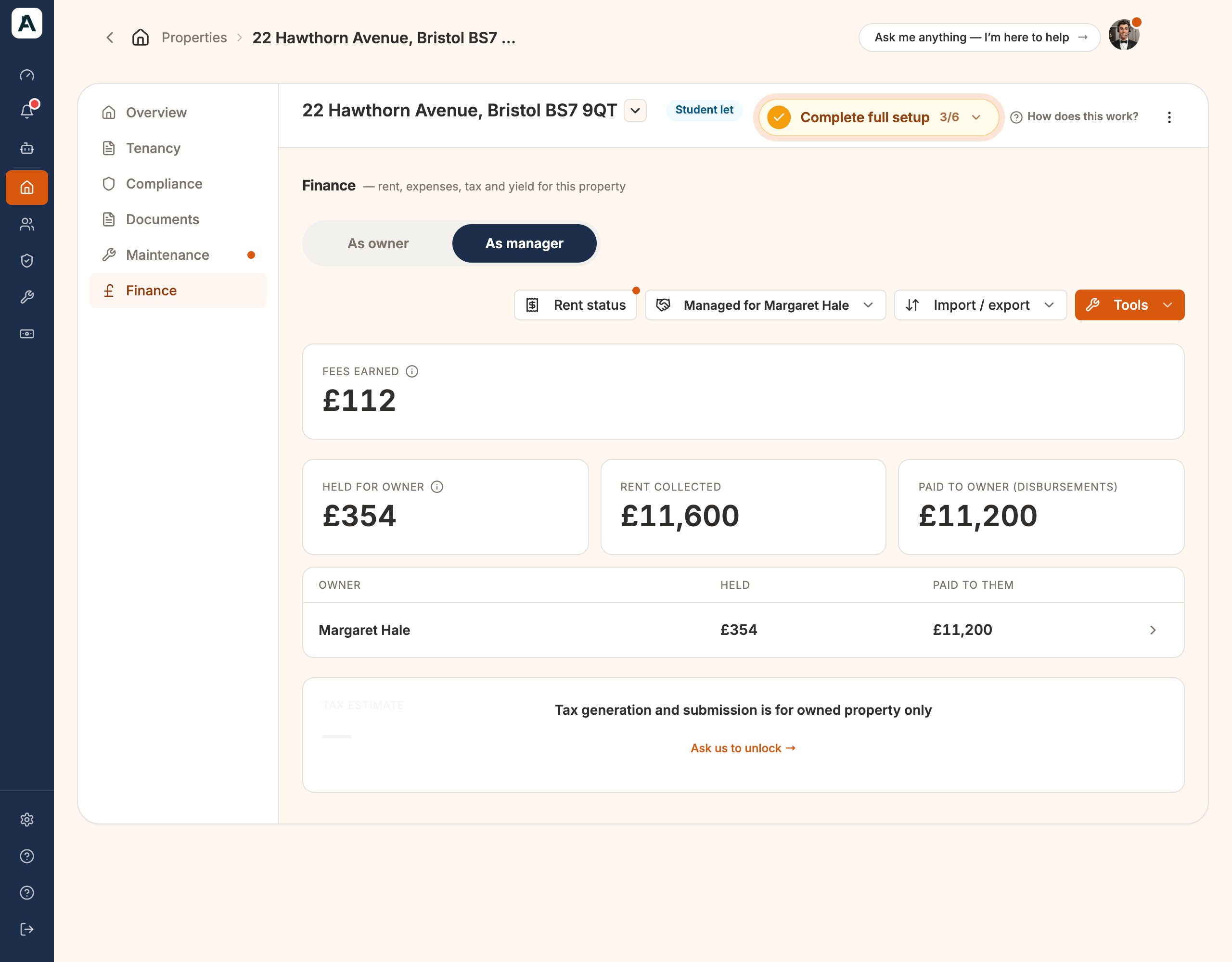Expand Complete full setup 3/6 checklist

pyautogui.click(x=879, y=117)
